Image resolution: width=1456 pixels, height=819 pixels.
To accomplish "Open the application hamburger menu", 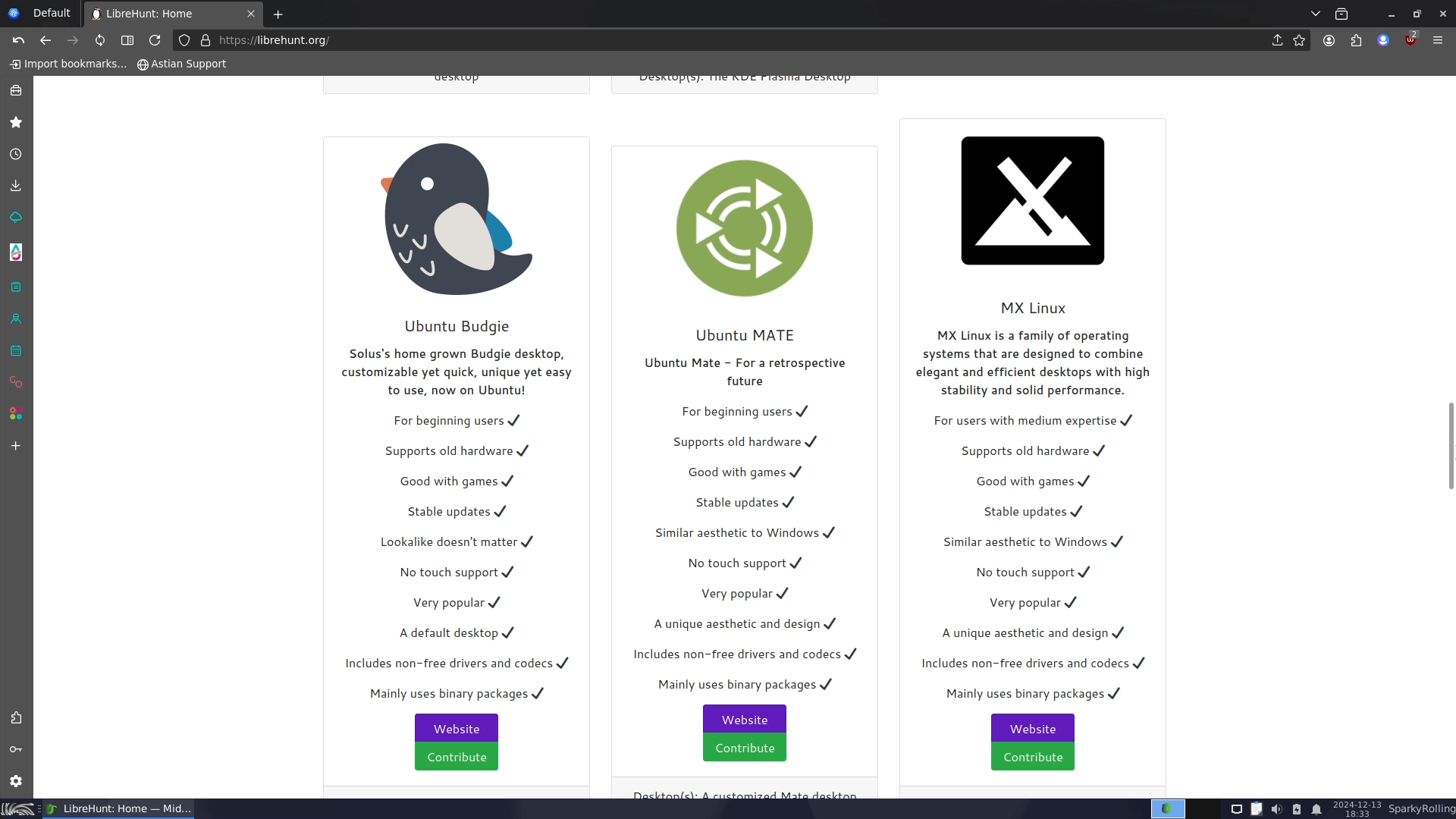I will point(1438,40).
